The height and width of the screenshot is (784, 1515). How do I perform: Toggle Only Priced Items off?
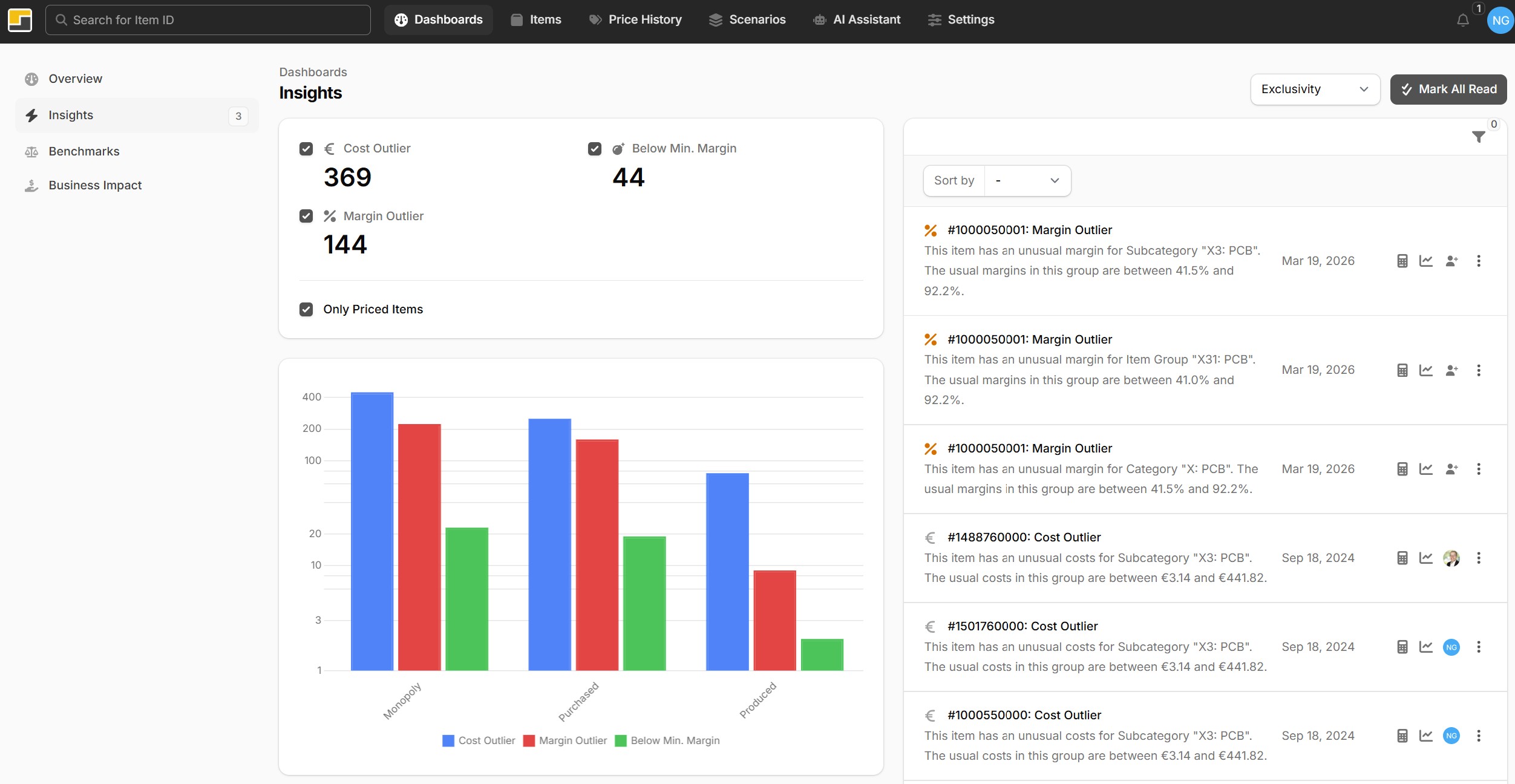[306, 309]
